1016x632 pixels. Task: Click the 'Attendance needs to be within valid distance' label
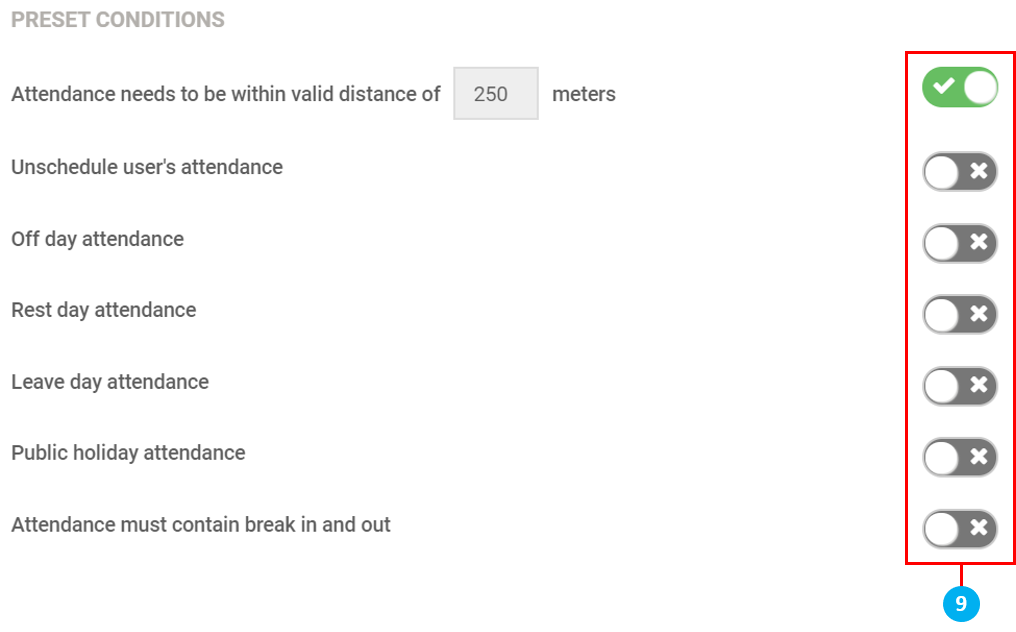coord(226,94)
